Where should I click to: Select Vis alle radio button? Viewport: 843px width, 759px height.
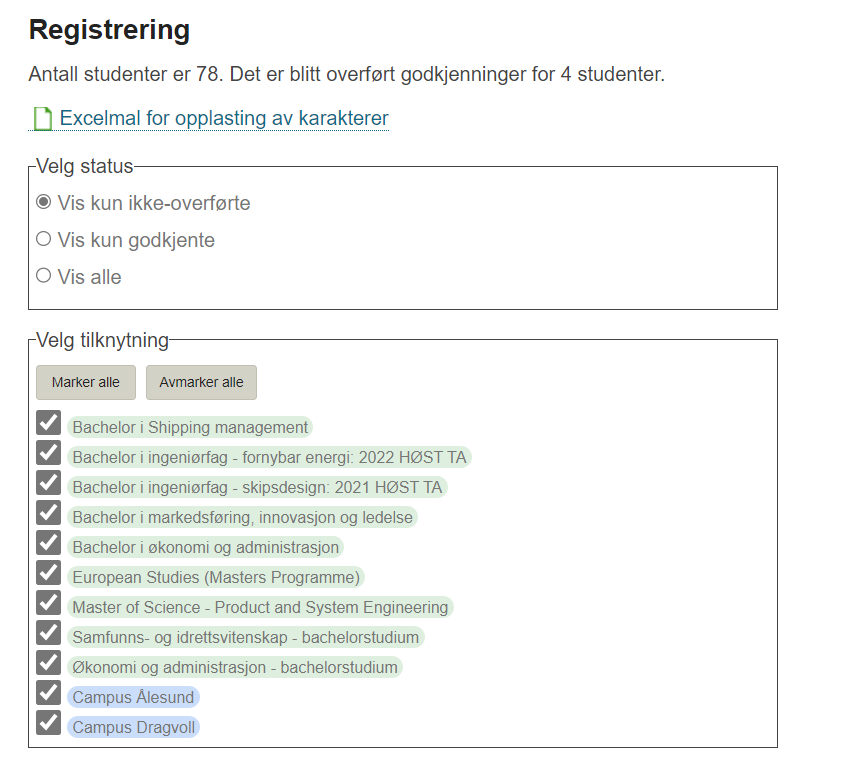pos(44,276)
